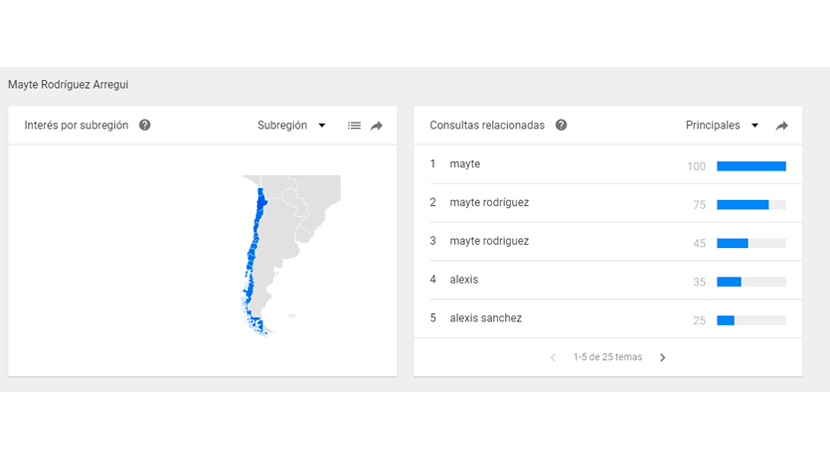The image size is (830, 467).
Task: Click the blue bar showing value 75
Action: tap(742, 204)
